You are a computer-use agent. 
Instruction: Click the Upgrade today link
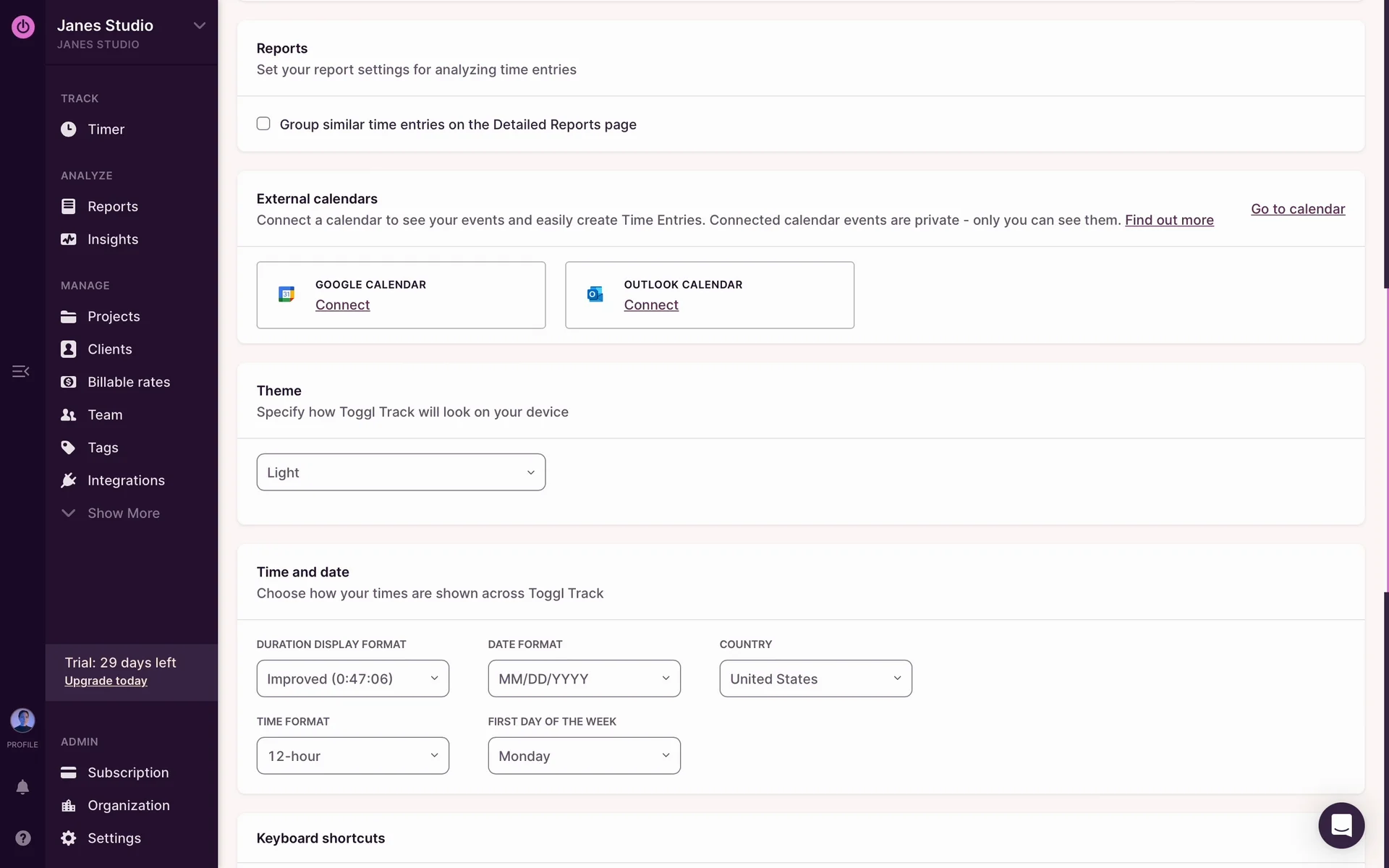106,681
